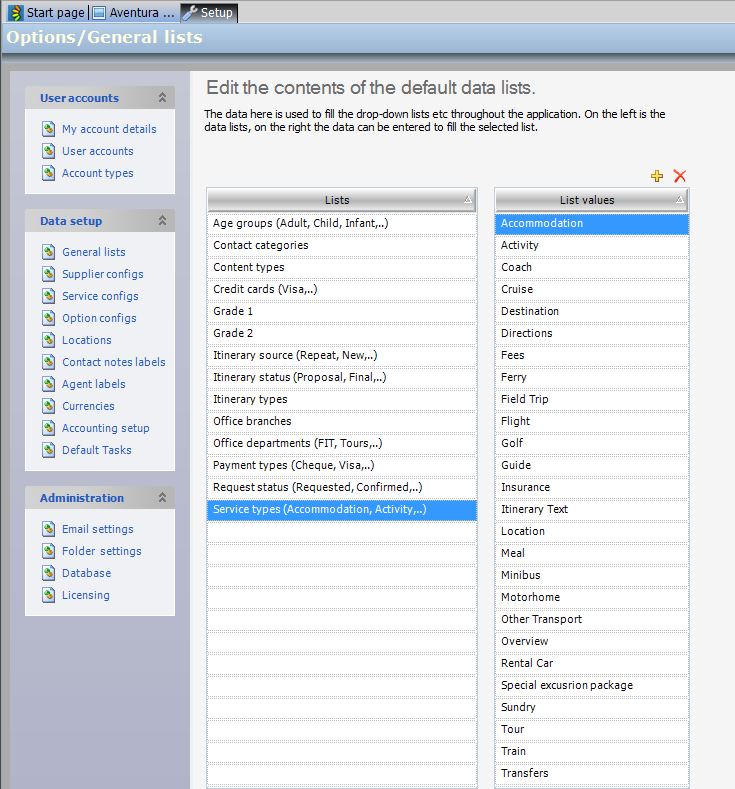Switch to the Aventura tab

pos(134,13)
